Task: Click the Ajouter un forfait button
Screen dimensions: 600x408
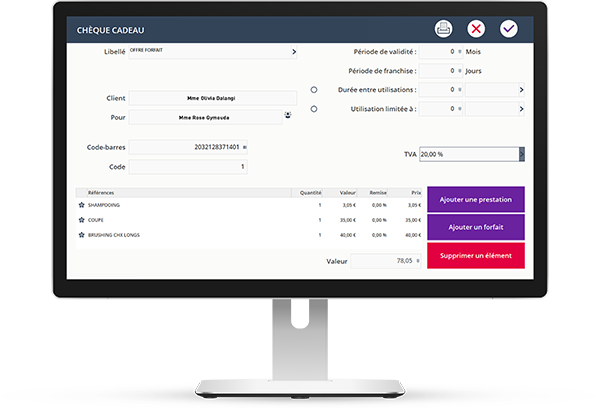Action: (475, 227)
